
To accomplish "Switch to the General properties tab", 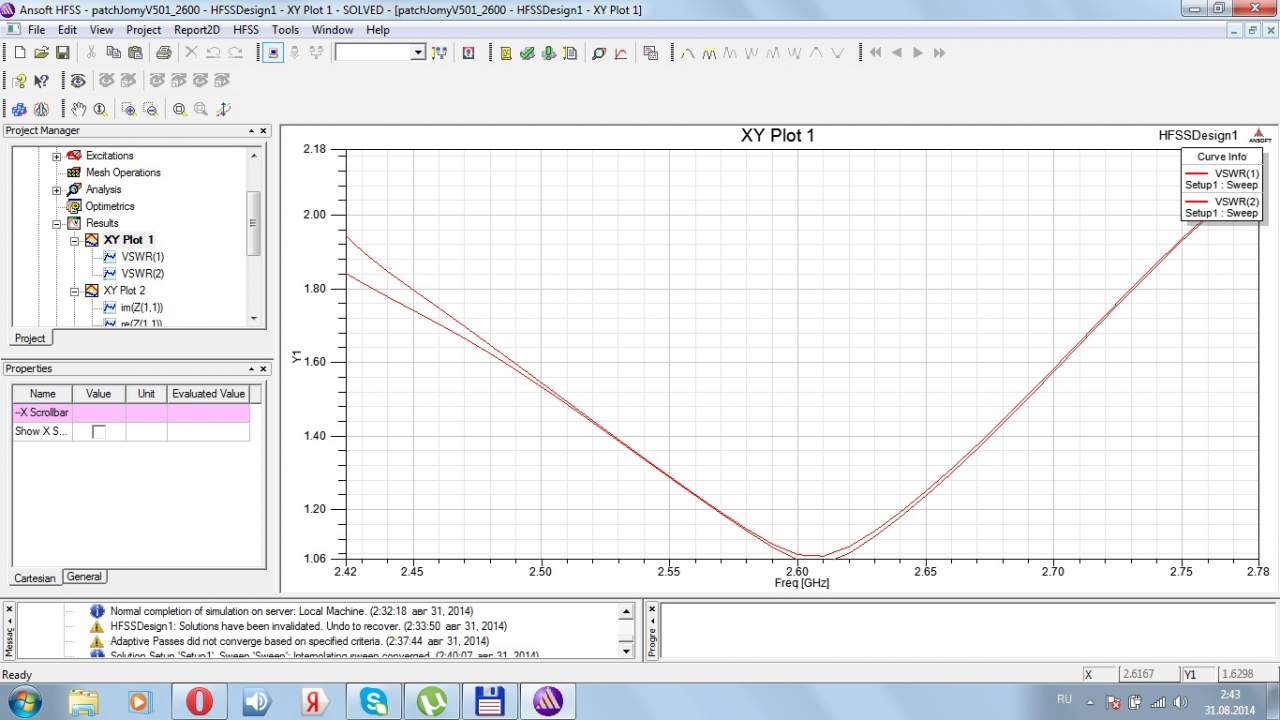I will click(84, 577).
